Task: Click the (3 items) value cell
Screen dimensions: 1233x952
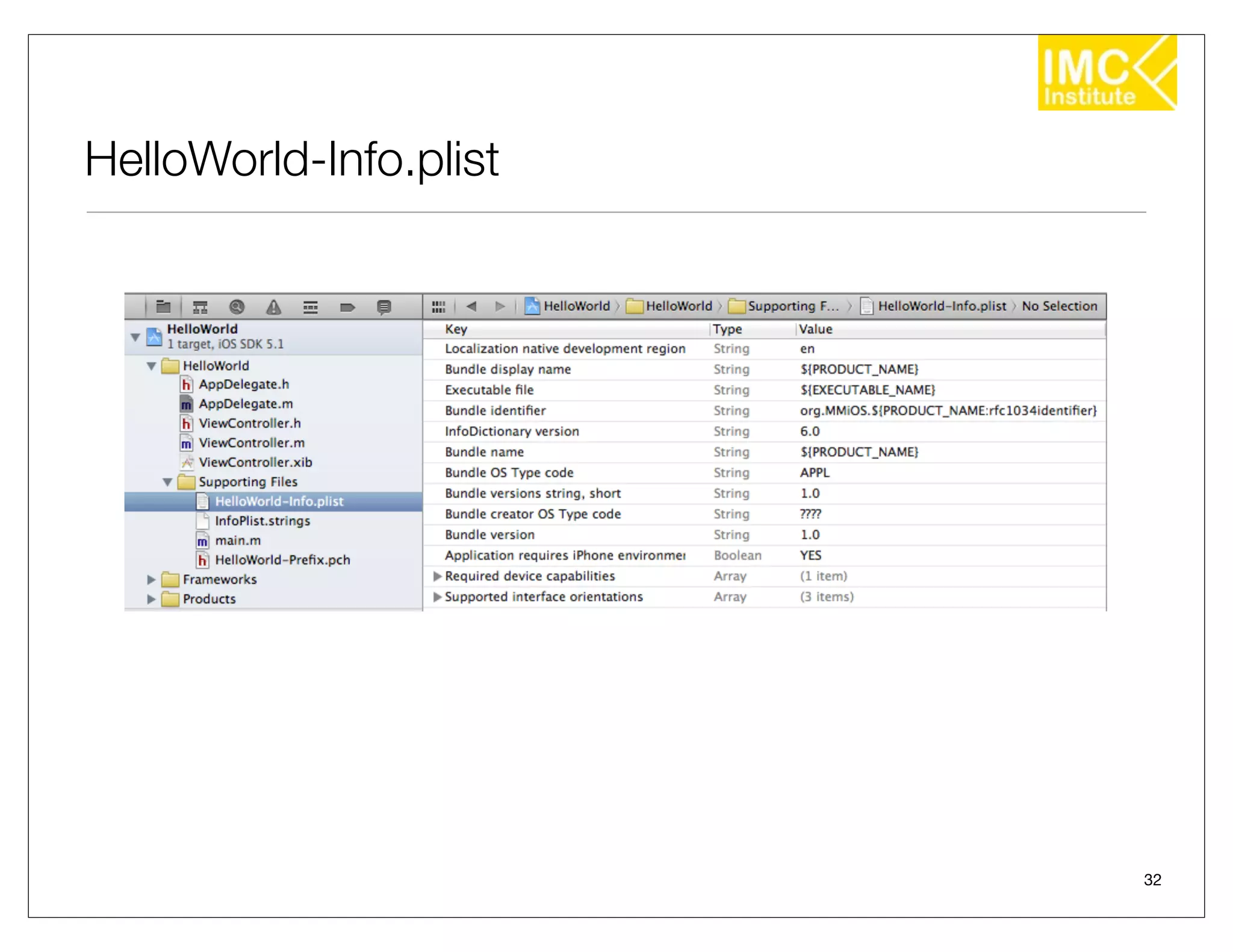Action: pos(827,597)
